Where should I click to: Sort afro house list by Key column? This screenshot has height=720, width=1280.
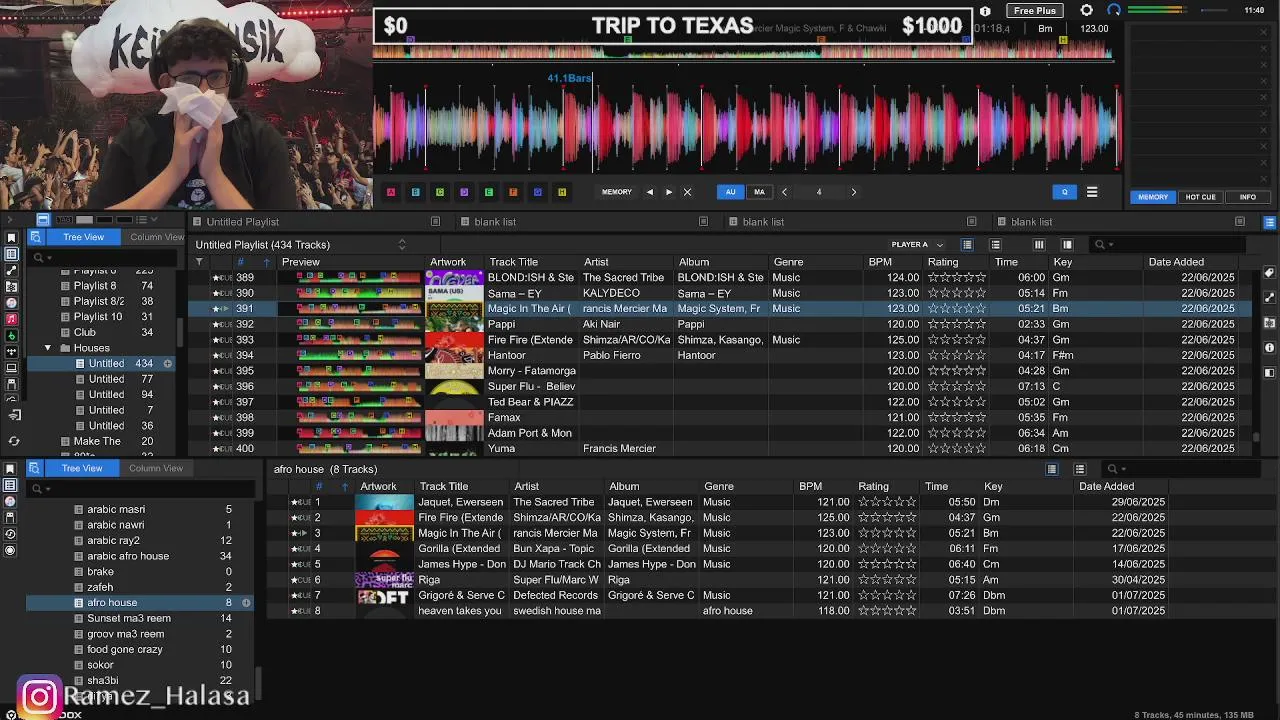tap(1026, 487)
